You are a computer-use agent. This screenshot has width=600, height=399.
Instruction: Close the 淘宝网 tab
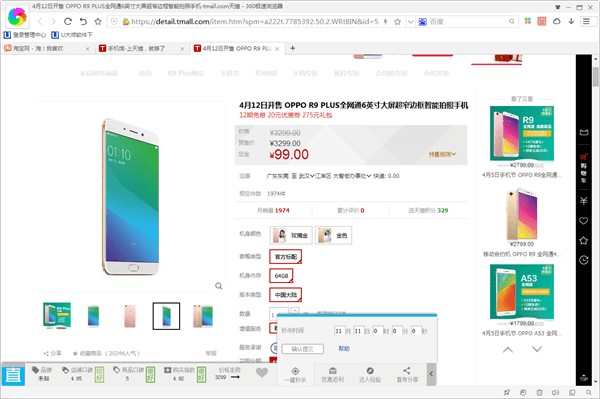tap(87, 49)
